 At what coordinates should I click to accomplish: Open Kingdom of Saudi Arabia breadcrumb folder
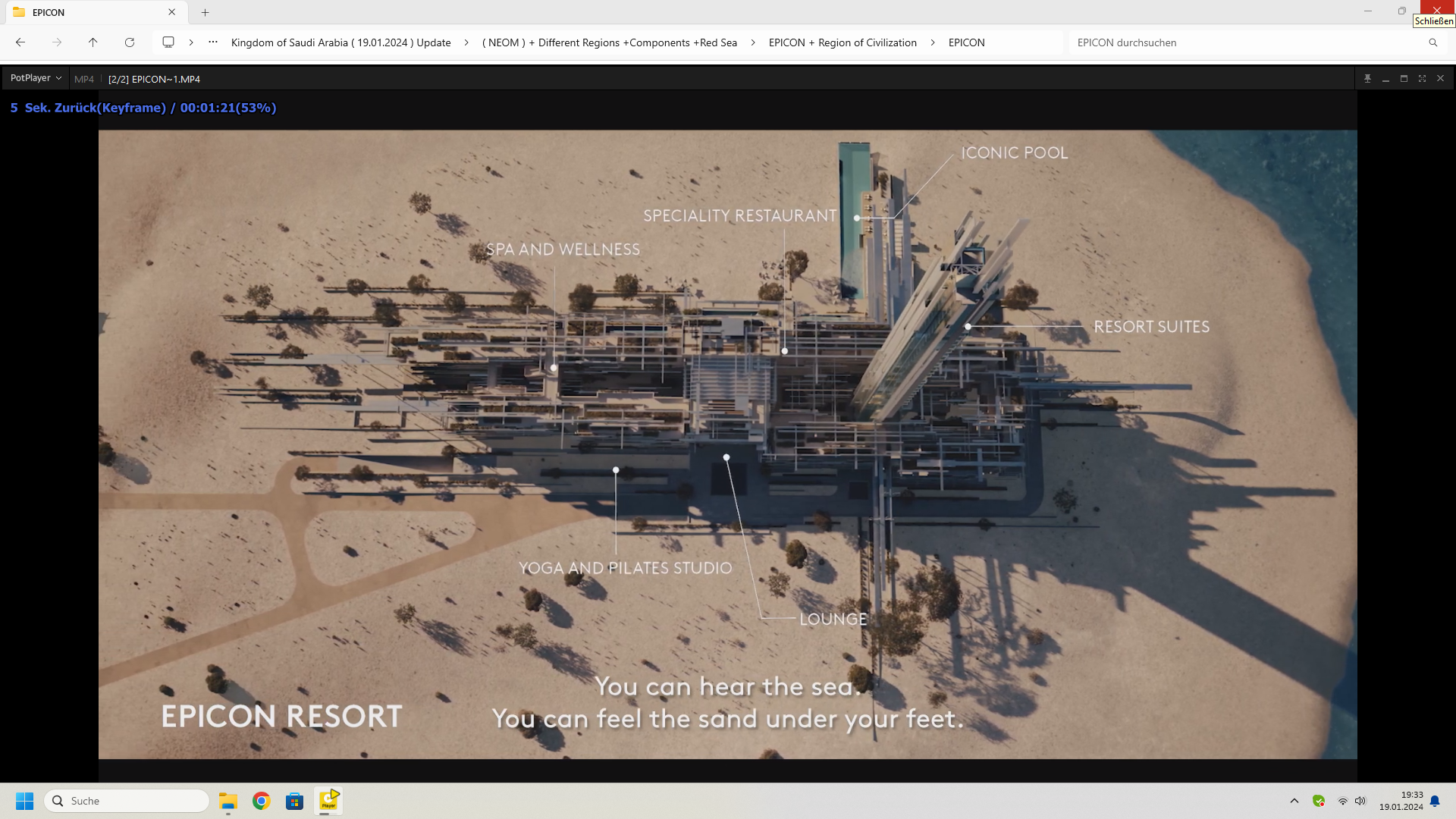[x=340, y=42]
